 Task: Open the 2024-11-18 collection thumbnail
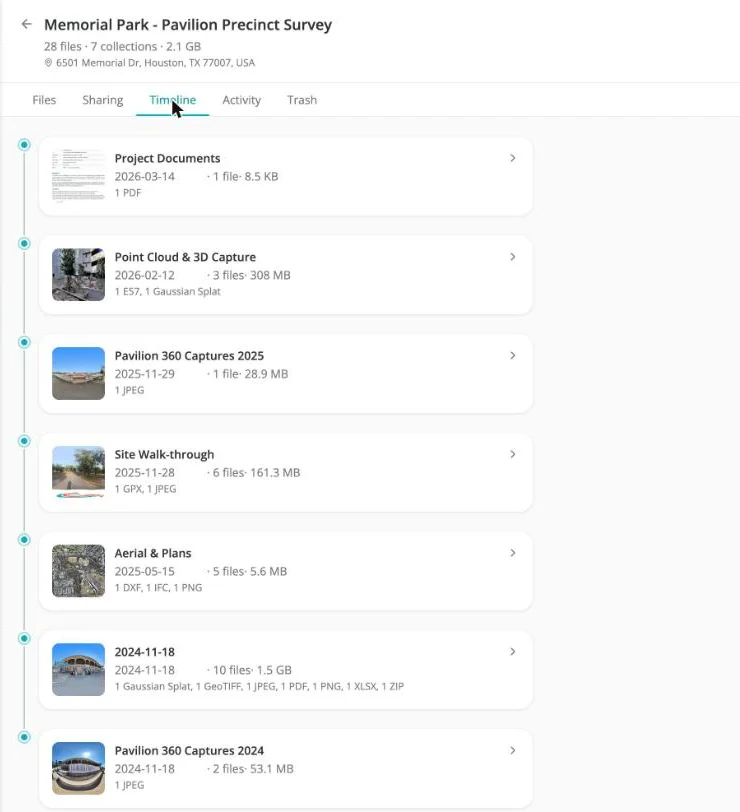[x=78, y=670]
